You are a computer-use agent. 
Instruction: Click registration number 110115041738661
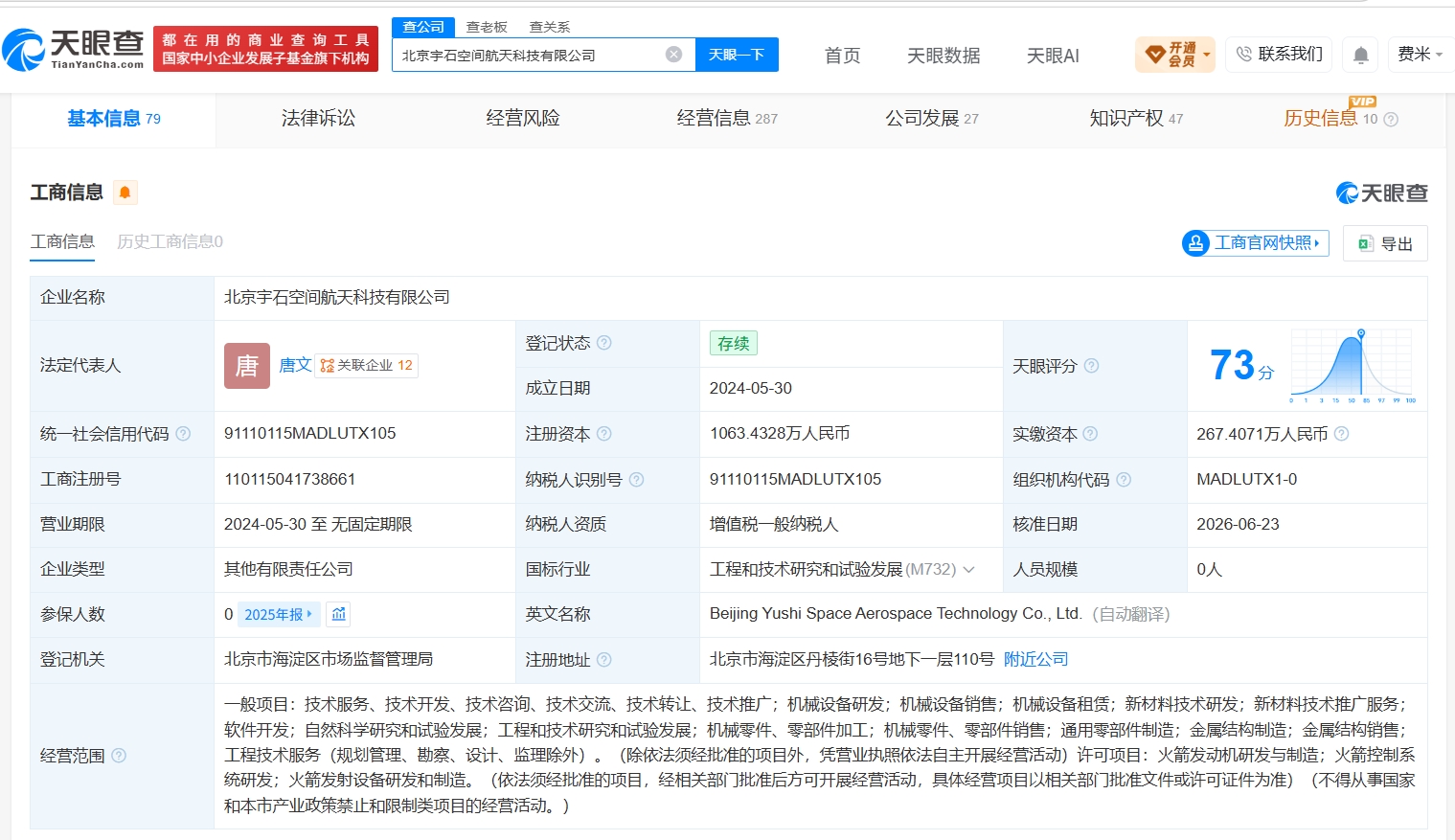point(290,479)
